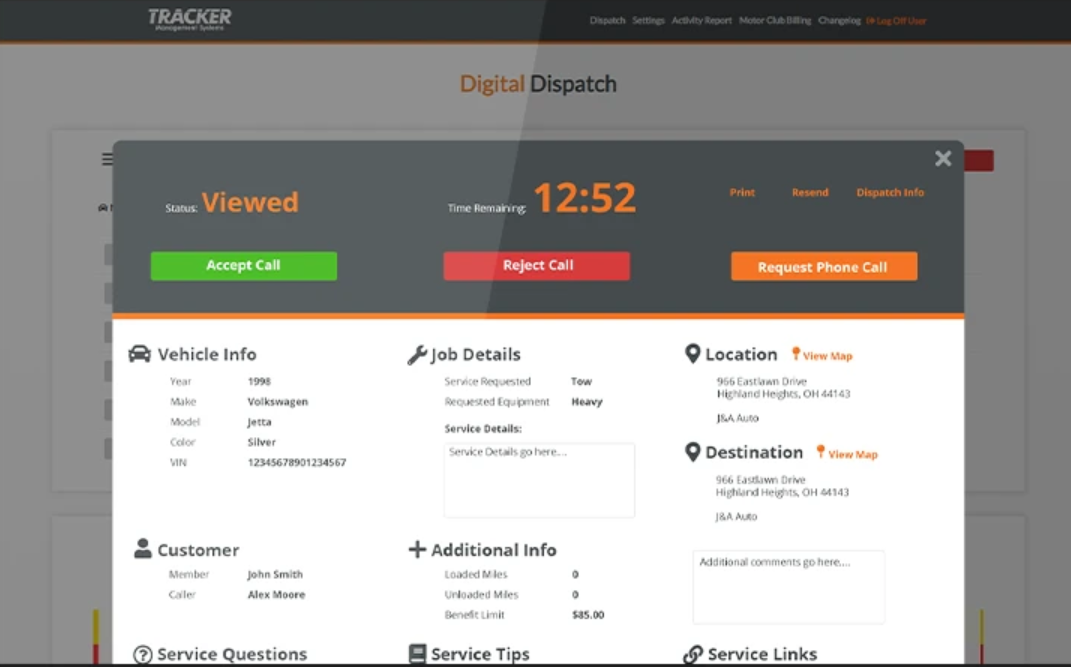Accept the incoming call

(243, 265)
